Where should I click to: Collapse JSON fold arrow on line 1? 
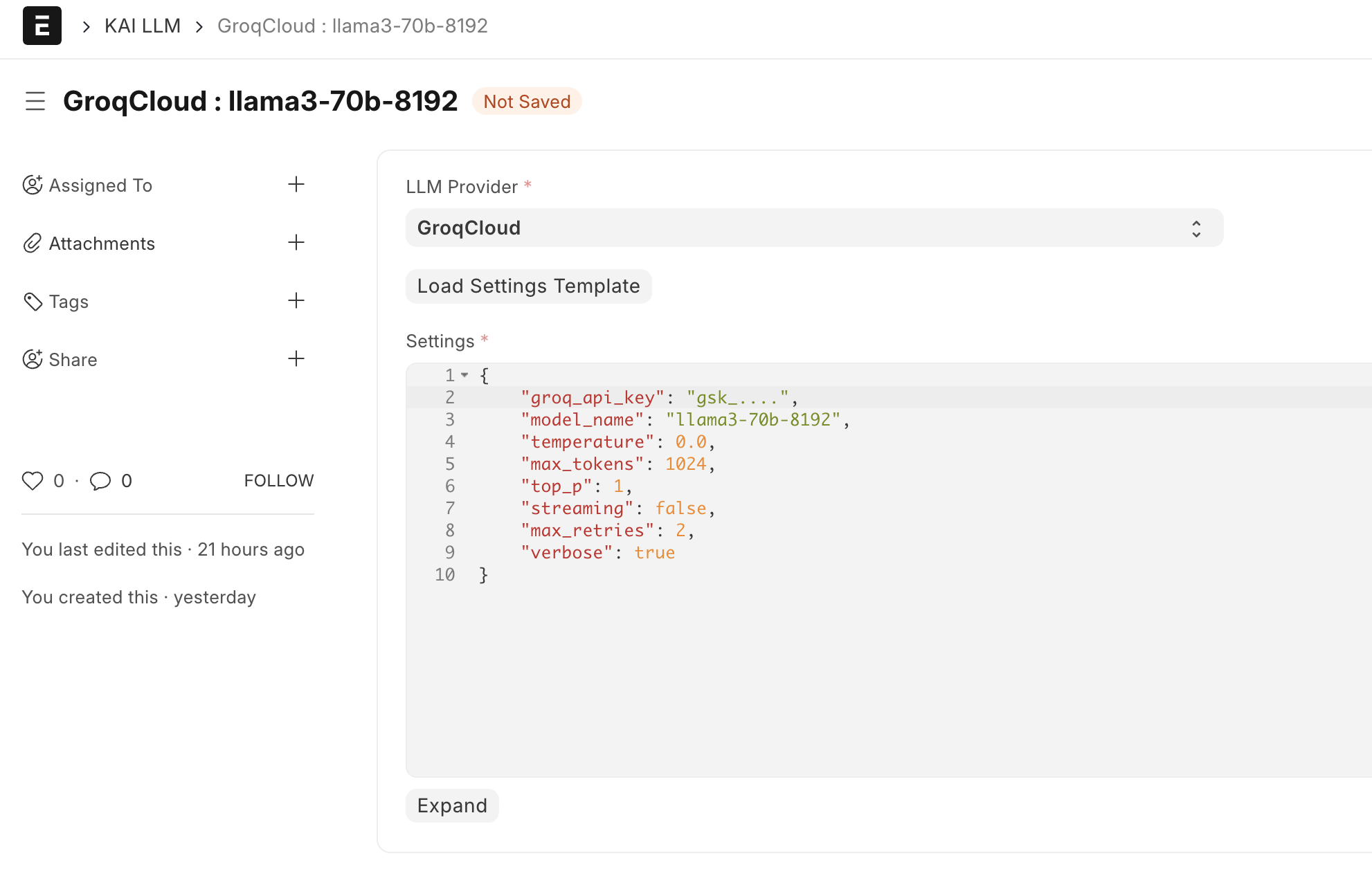point(465,375)
